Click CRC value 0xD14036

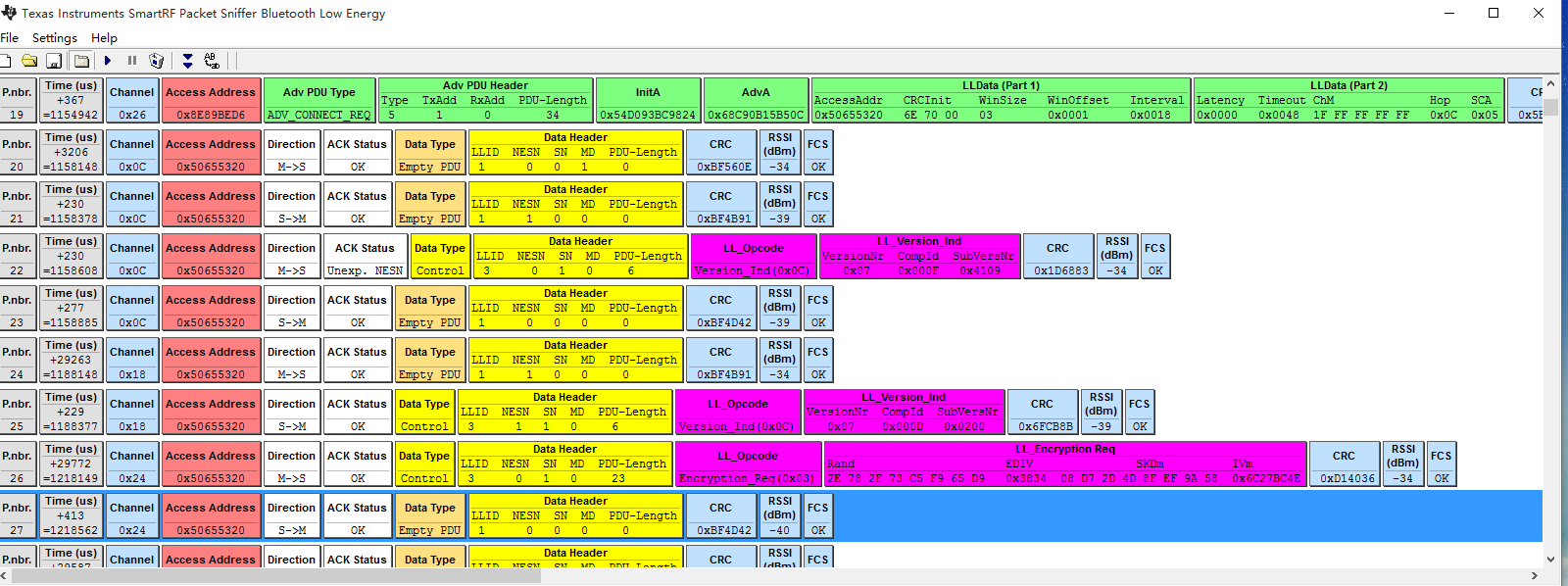pyautogui.click(x=1347, y=478)
